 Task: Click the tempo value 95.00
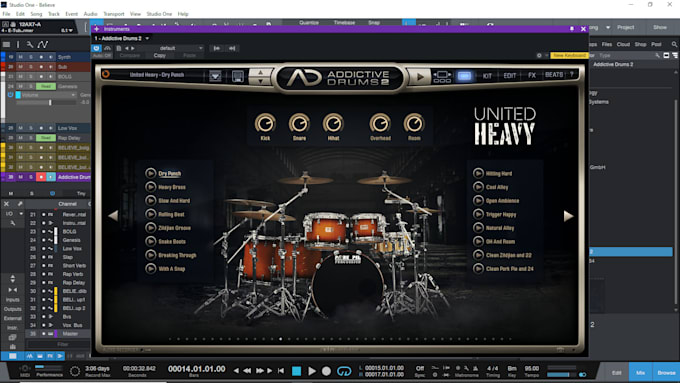tap(532, 369)
